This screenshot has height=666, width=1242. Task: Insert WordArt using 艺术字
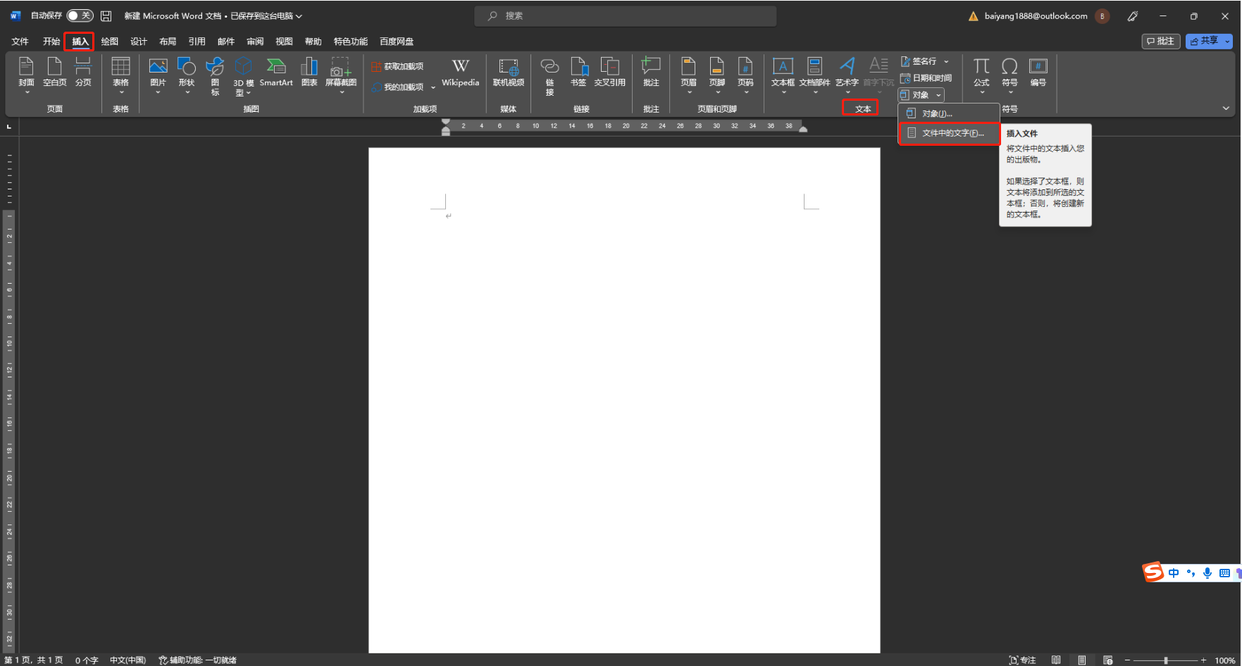coord(847,71)
